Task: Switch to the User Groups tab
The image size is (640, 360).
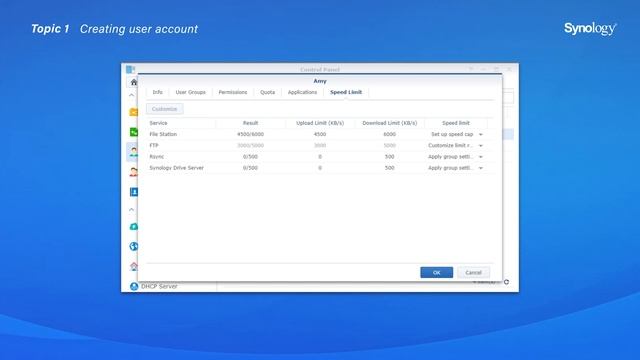Action: pyautogui.click(x=191, y=92)
